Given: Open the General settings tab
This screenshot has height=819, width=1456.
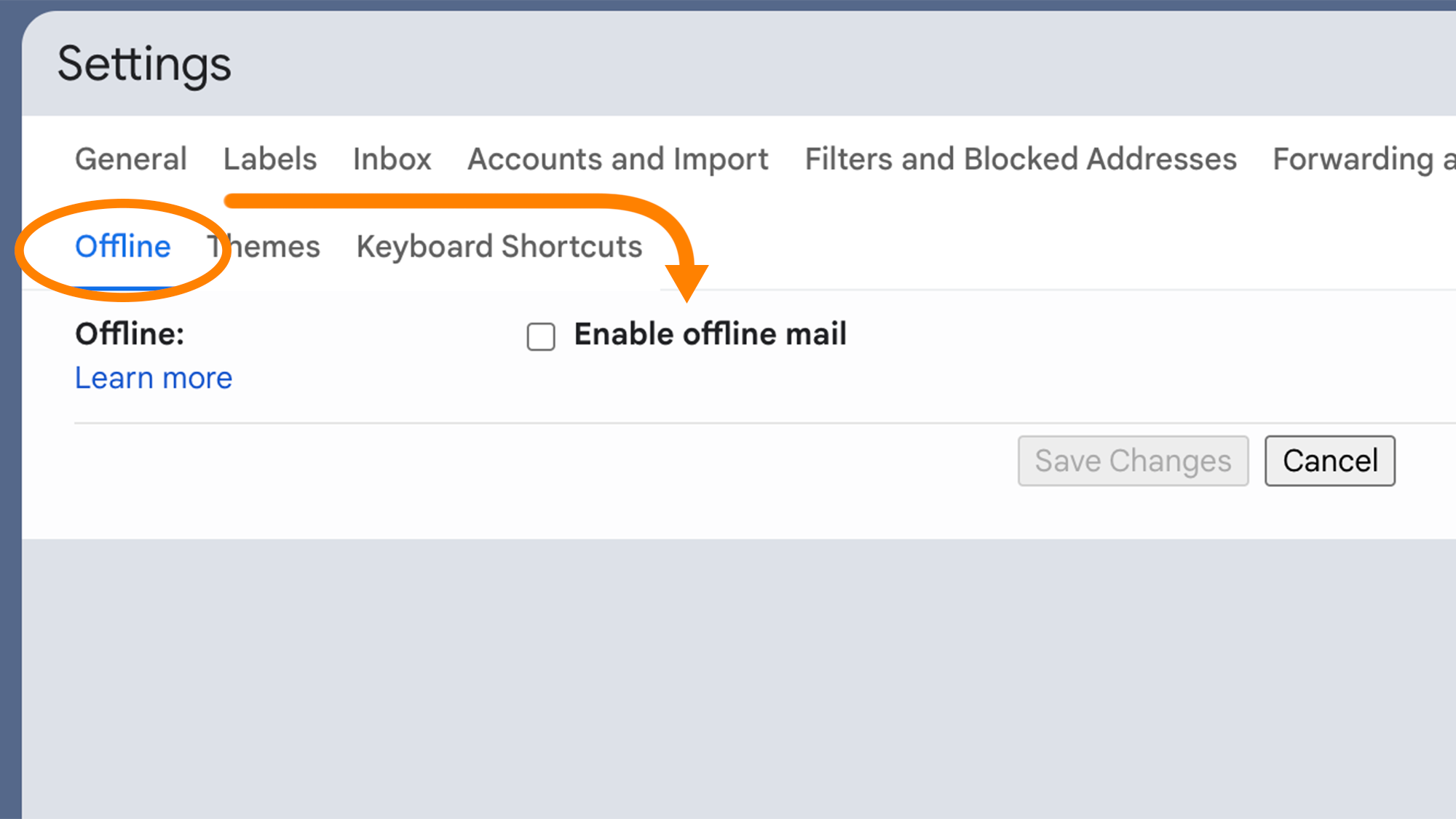Looking at the screenshot, I should (x=131, y=159).
